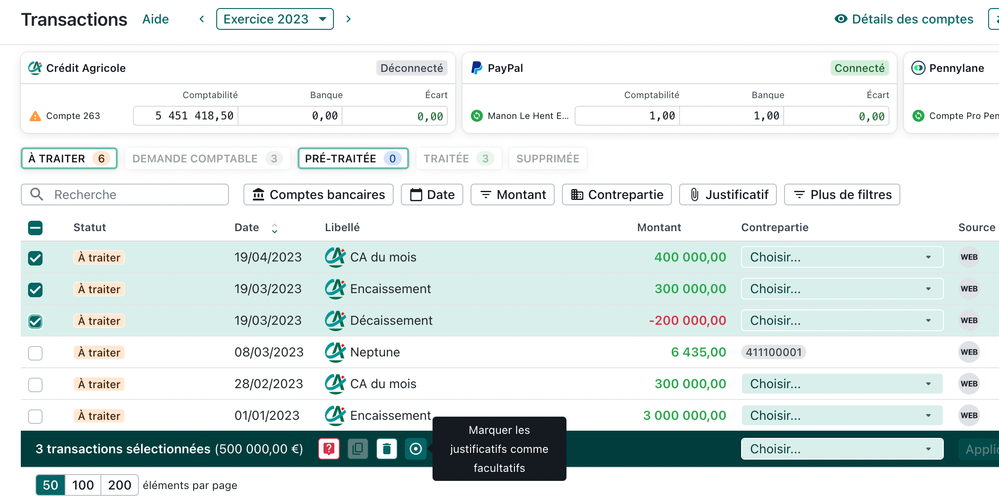Screen dimensions: 999x503
Task: Click the red question mark bulk action icon
Action: coord(328,449)
